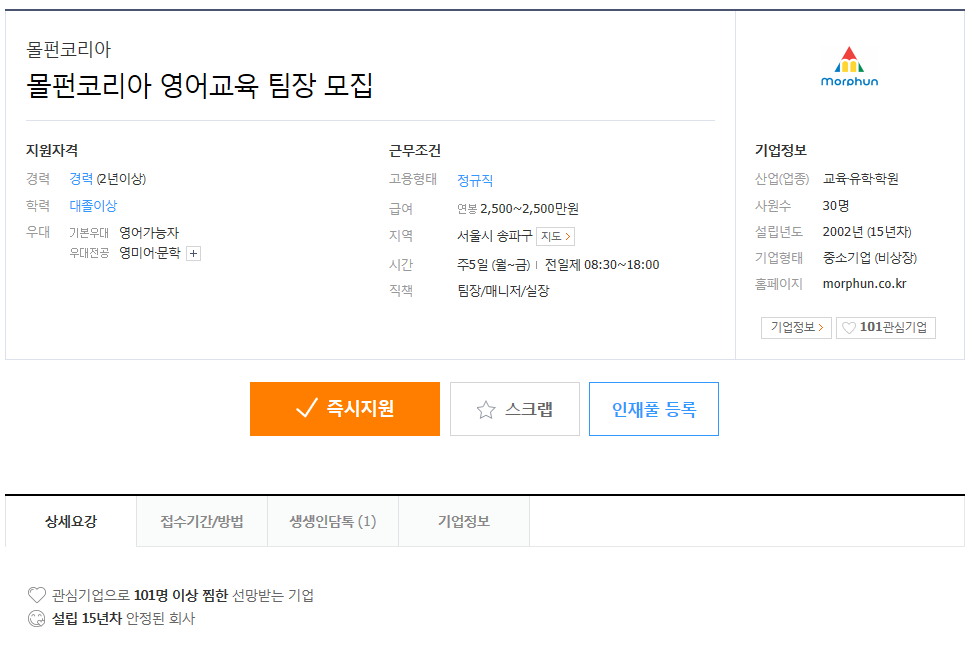Click the position text 팀장/매니저/실장
This screenshot has width=972, height=663.
tap(503, 291)
